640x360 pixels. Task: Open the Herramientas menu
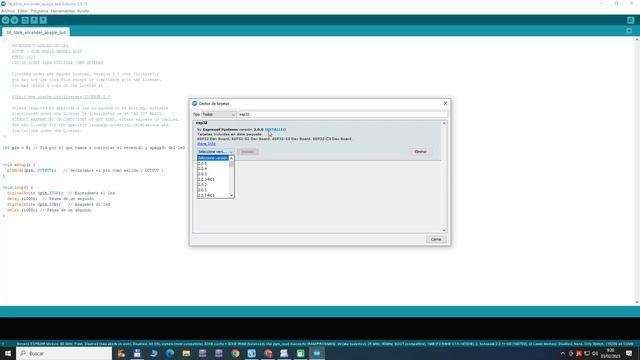coord(62,11)
